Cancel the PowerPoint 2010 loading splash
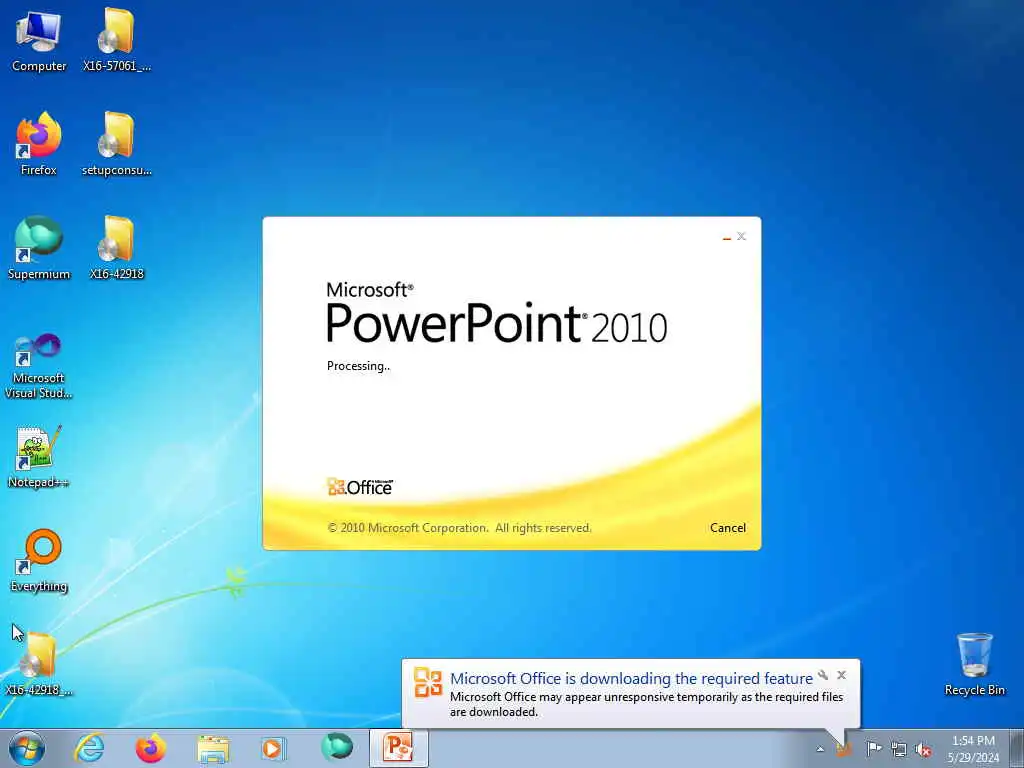The image size is (1024, 768). tap(728, 528)
